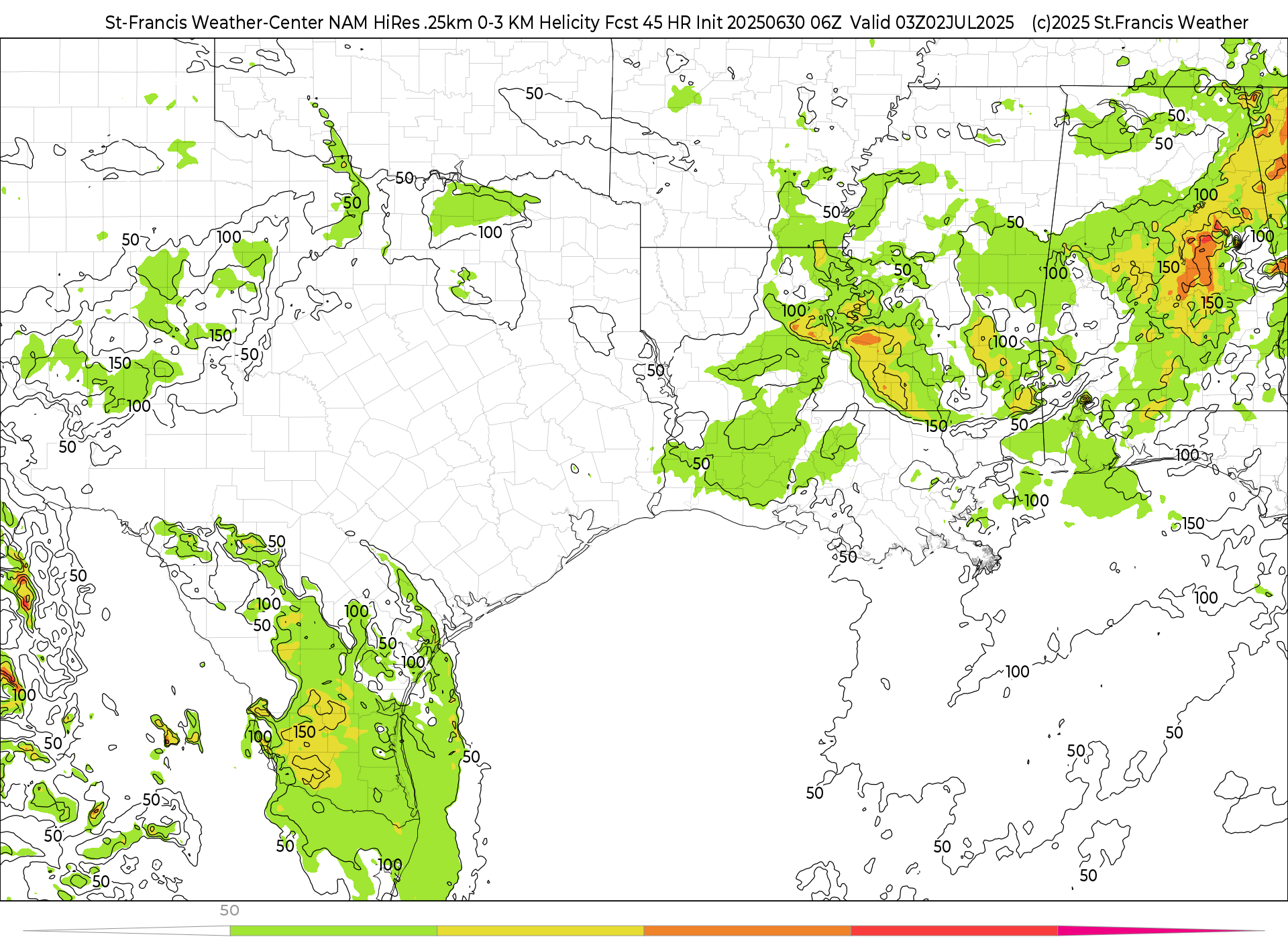This screenshot has width=1288, height=939.
Task: Click the '(c)2025 St.Francis Weather' copyright text
Action: tap(1140, 23)
